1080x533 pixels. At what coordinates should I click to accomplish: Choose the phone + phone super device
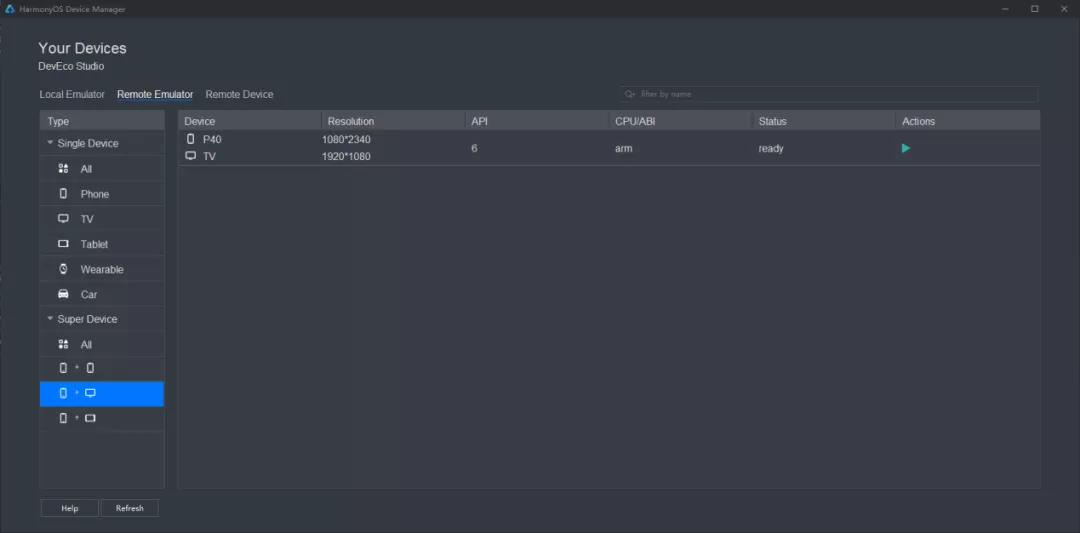tap(102, 368)
